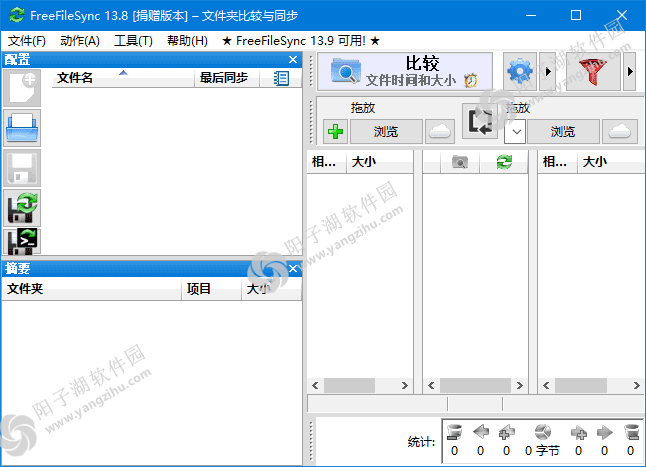Click the delete-right statistics icon
This screenshot has height=467, width=646.
[x=631, y=432]
